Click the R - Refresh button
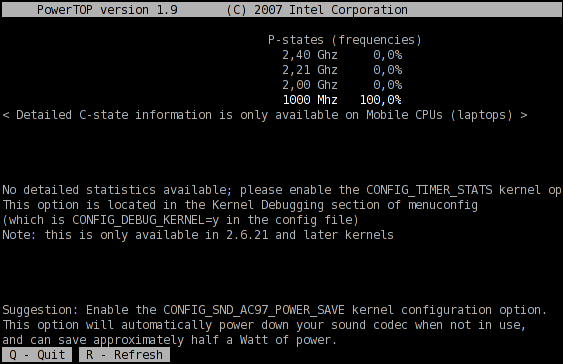 point(124,355)
